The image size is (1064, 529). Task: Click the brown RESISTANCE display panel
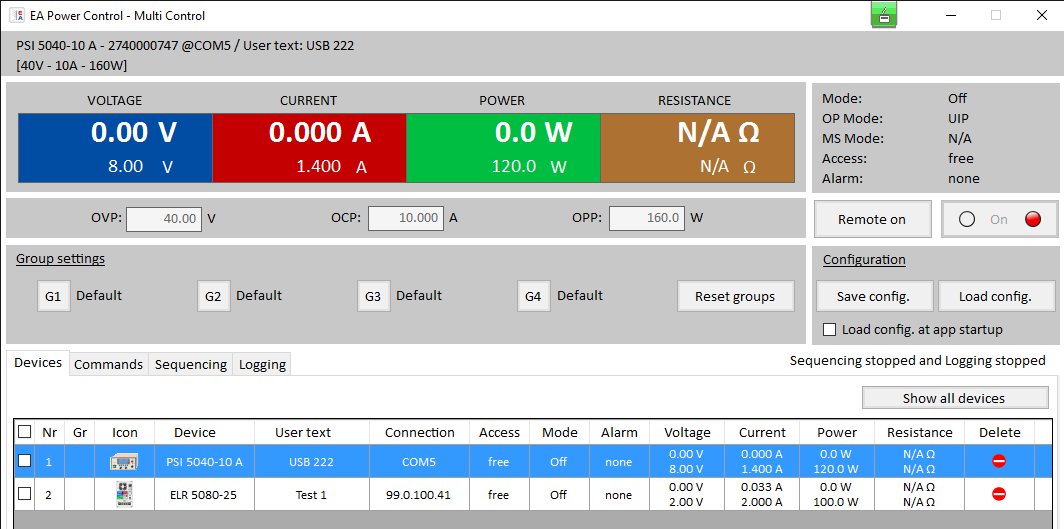(698, 148)
